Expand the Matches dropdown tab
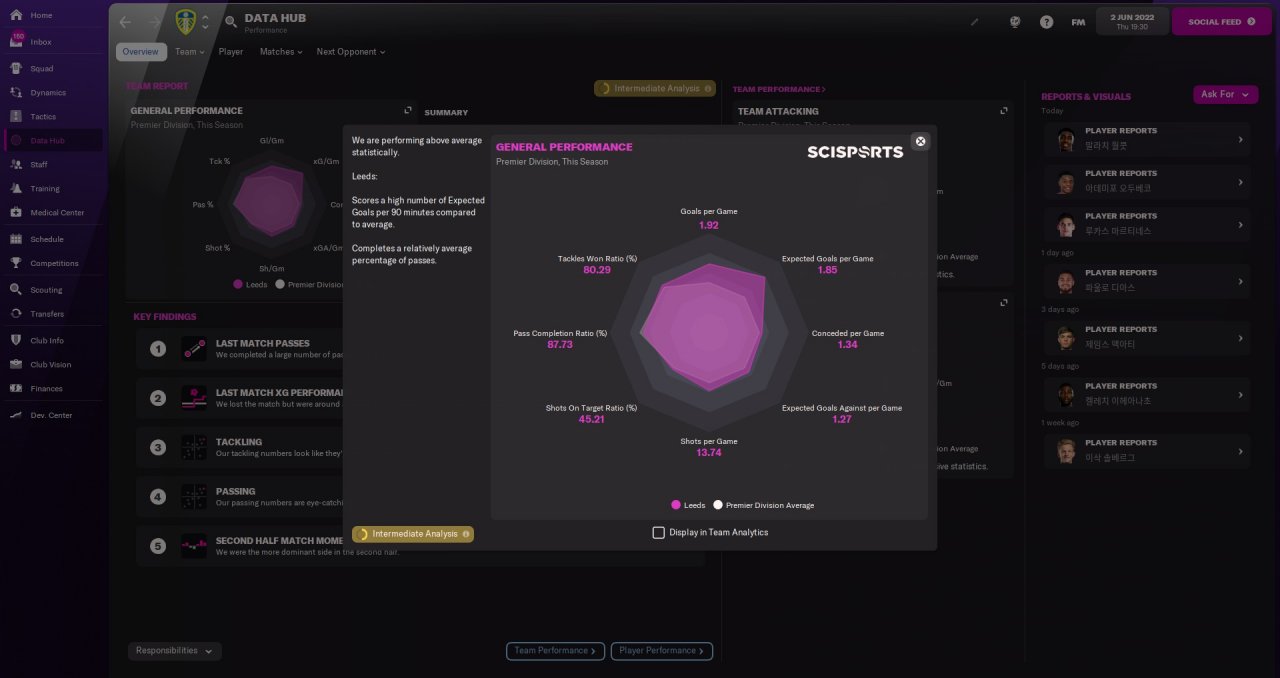This screenshot has height=678, width=1280. coord(281,52)
